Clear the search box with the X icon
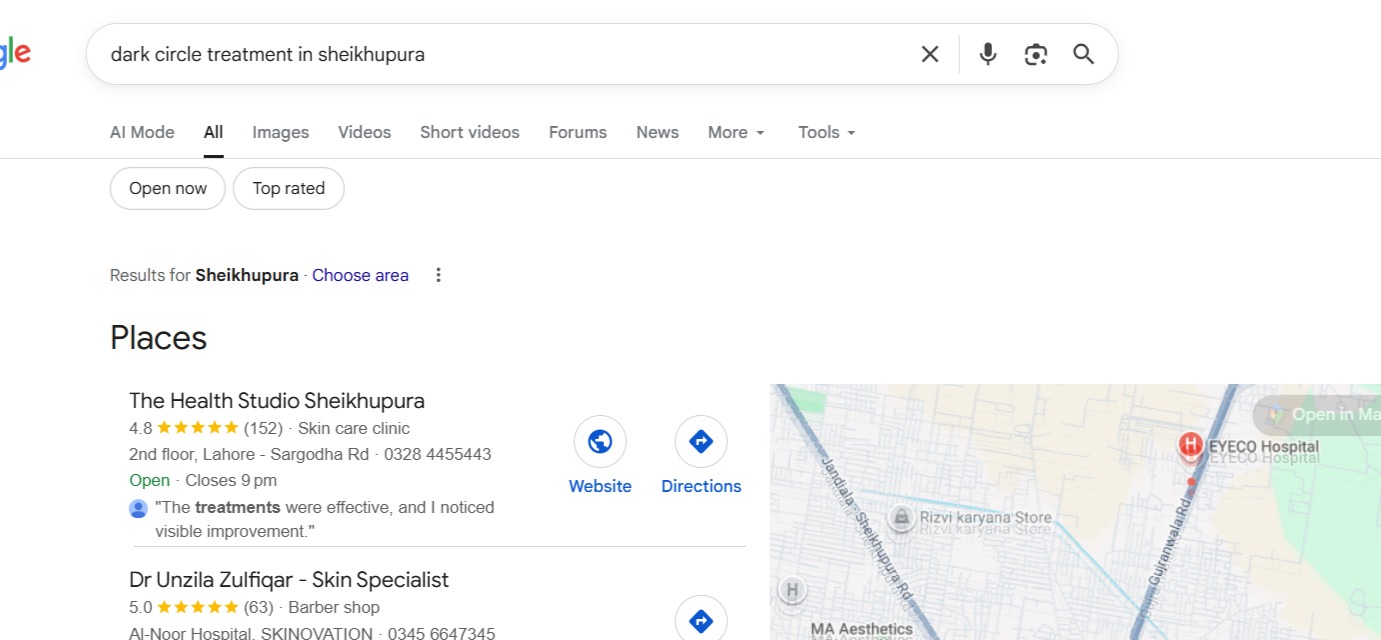 930,54
